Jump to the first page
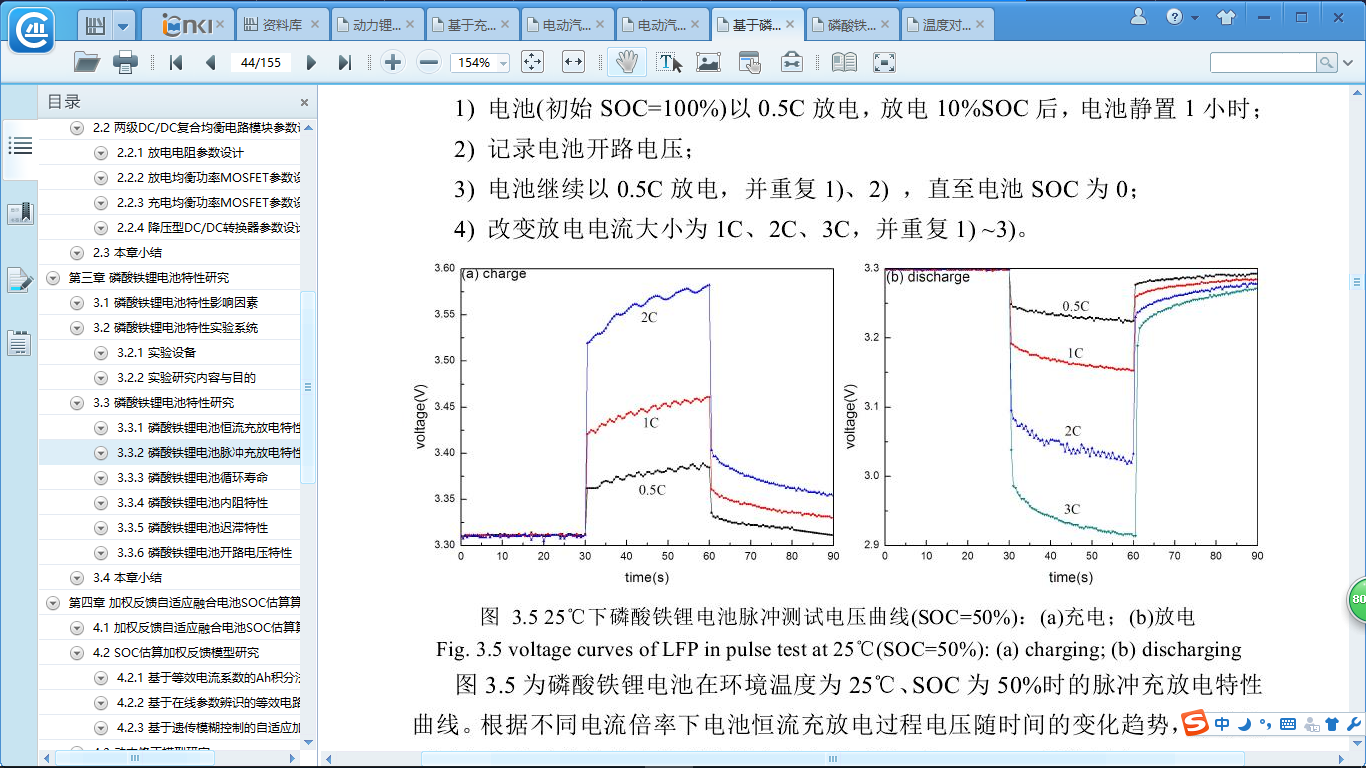The image size is (1366, 768). tap(176, 62)
